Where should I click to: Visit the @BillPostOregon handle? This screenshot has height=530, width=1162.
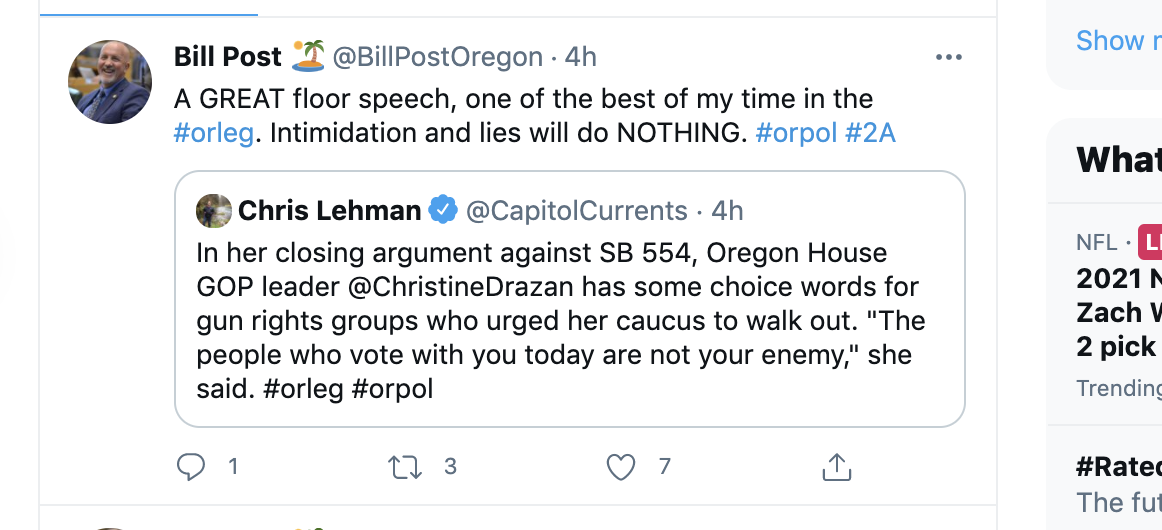[437, 57]
